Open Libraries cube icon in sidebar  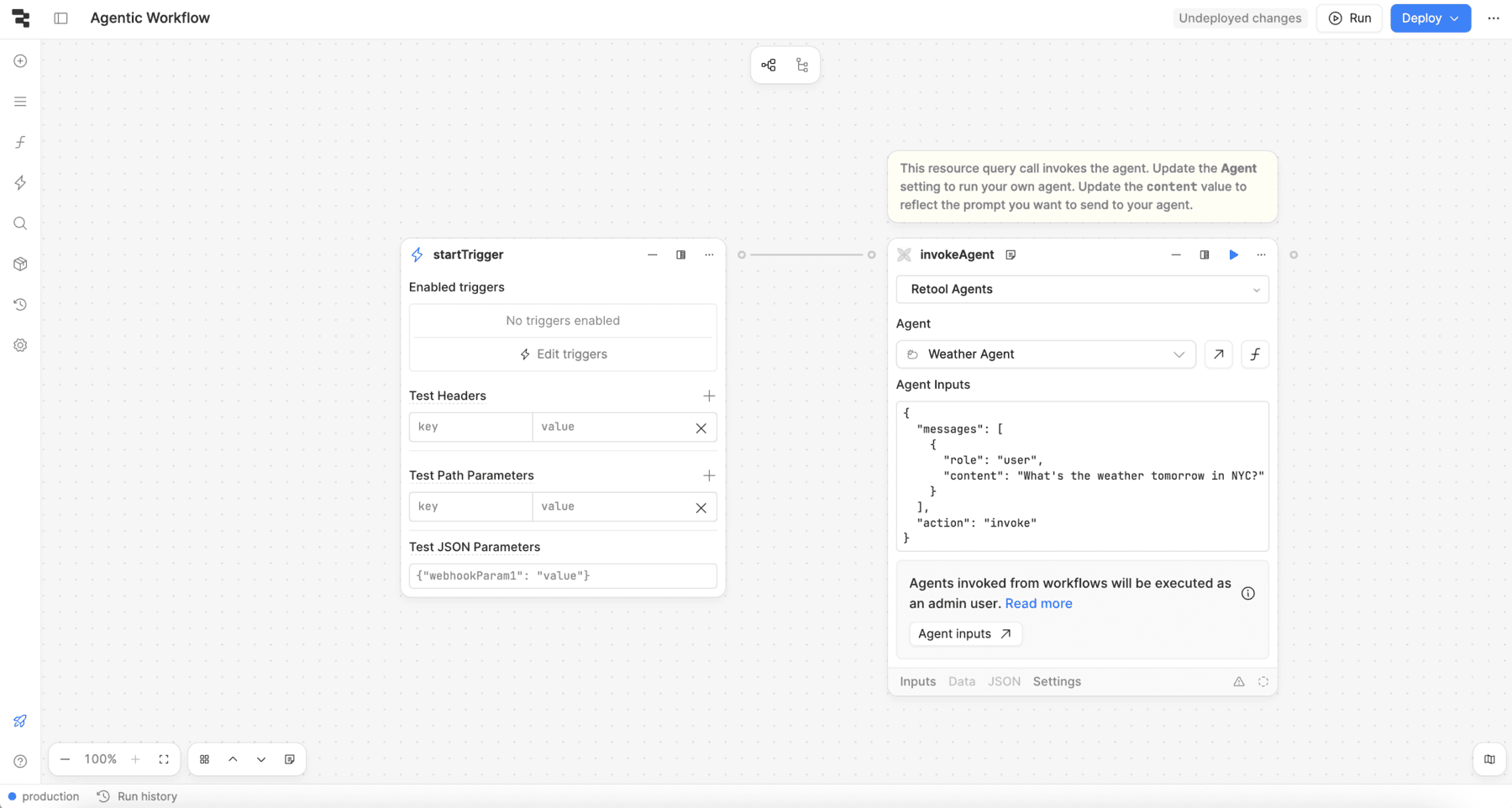click(20, 264)
